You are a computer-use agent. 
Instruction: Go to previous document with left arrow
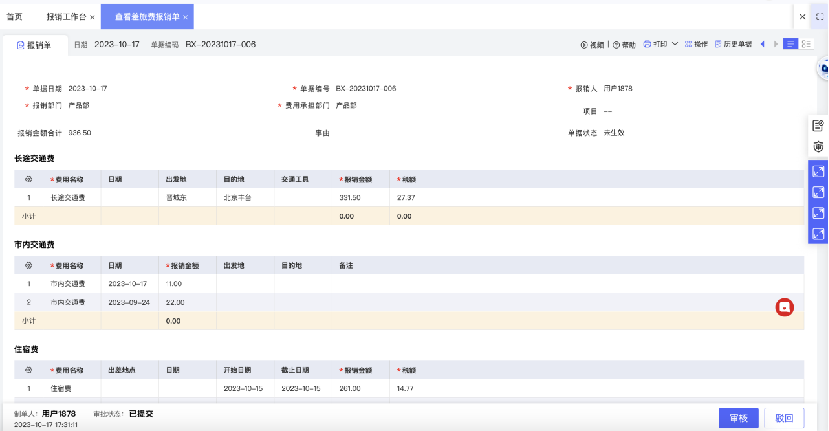[762, 44]
